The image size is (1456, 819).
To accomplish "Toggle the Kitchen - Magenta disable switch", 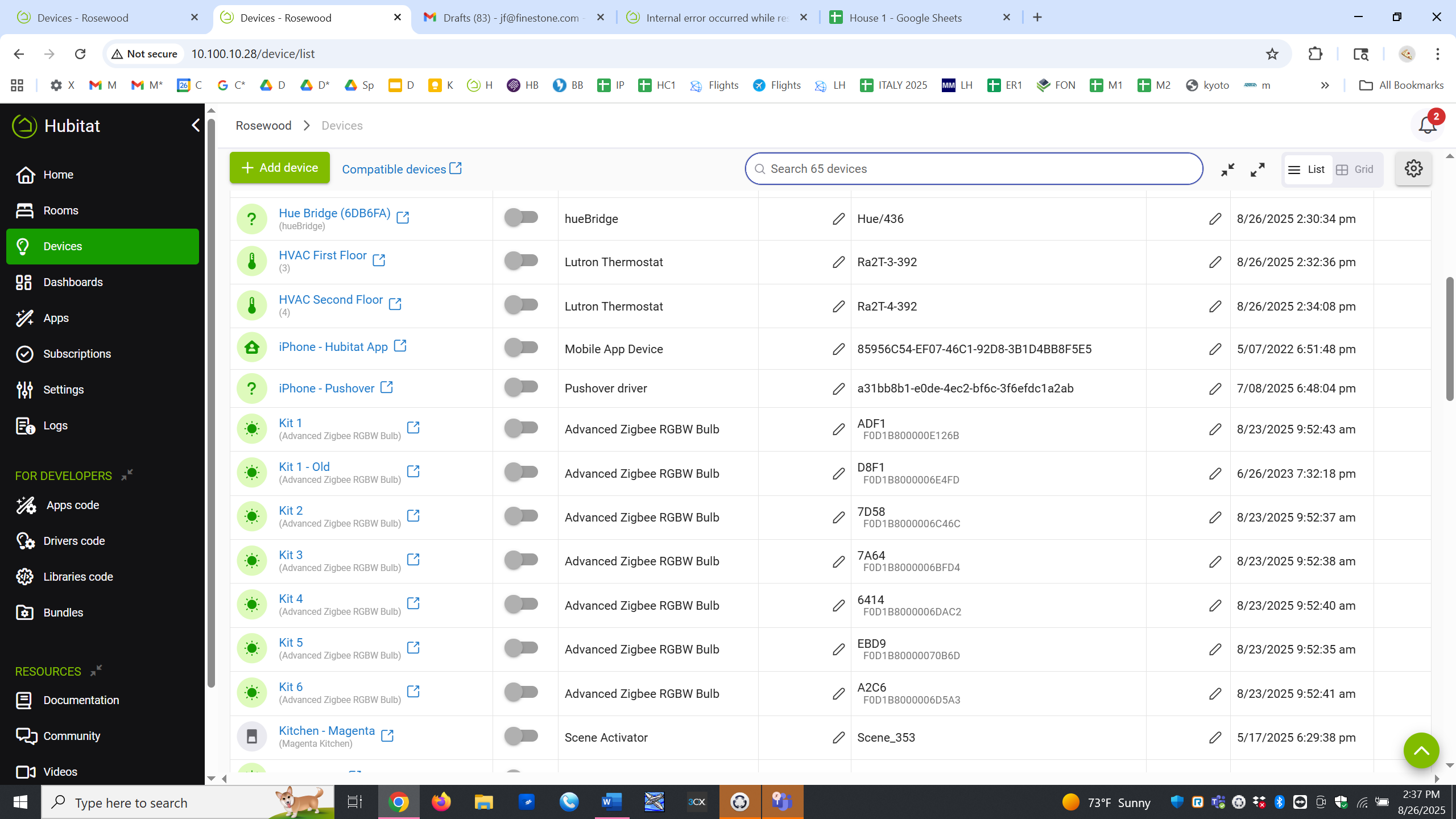I will [521, 736].
